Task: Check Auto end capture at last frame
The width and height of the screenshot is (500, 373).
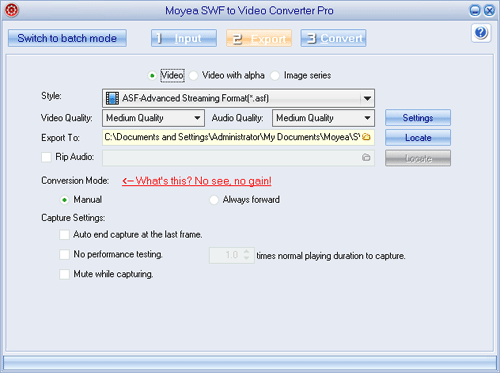Action: 64,235
